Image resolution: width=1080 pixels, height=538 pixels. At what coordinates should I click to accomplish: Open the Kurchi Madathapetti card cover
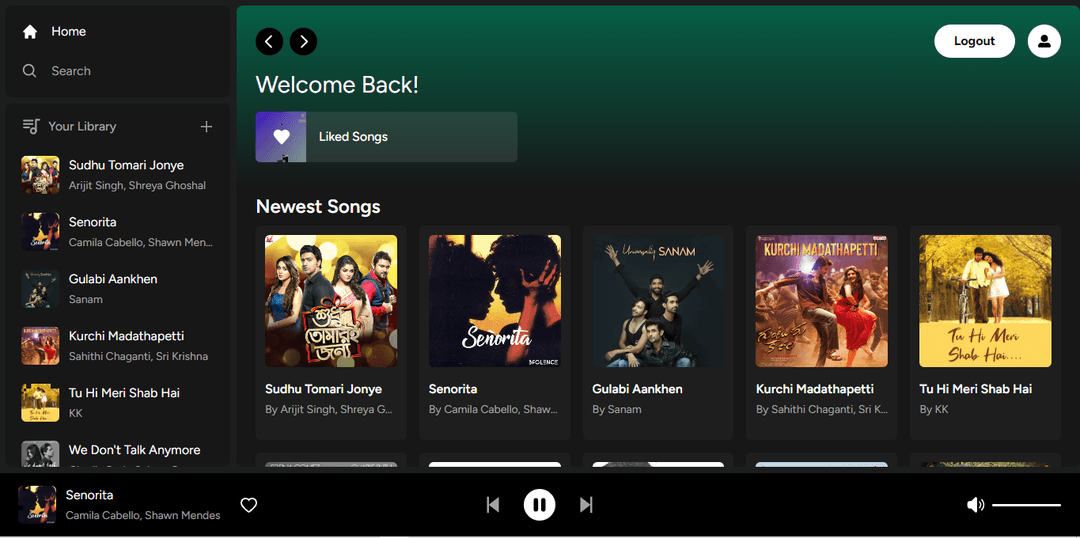[822, 301]
